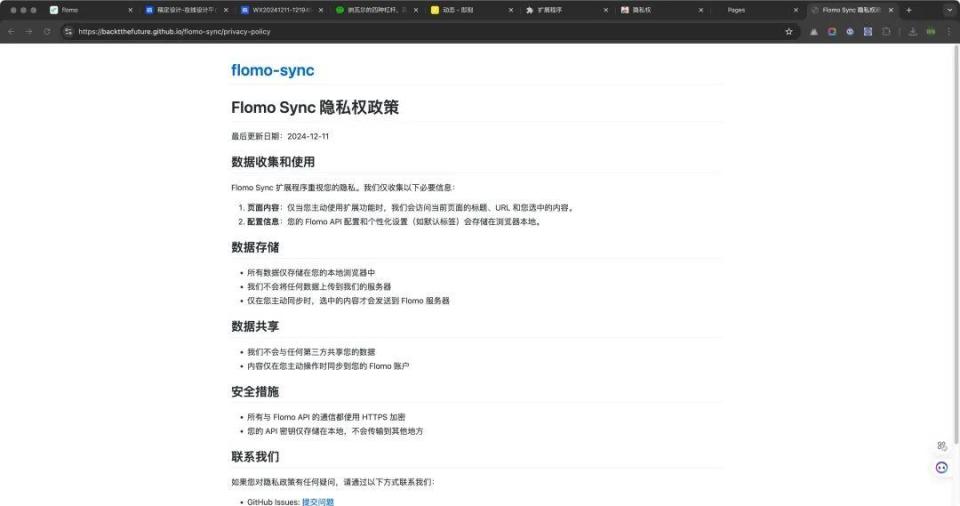Viewport: 960px width, 506px height.
Task: Open the blue round face extension icon
Action: [x=850, y=31]
